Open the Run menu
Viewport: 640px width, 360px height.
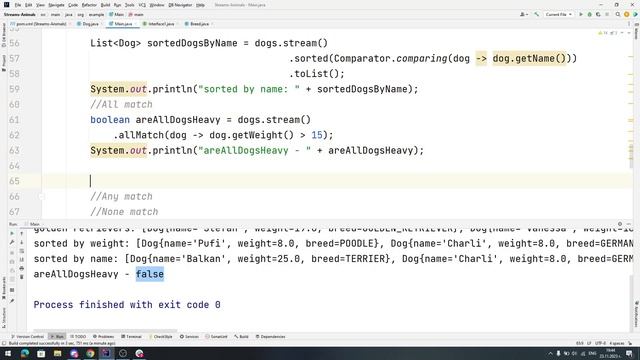117,5
